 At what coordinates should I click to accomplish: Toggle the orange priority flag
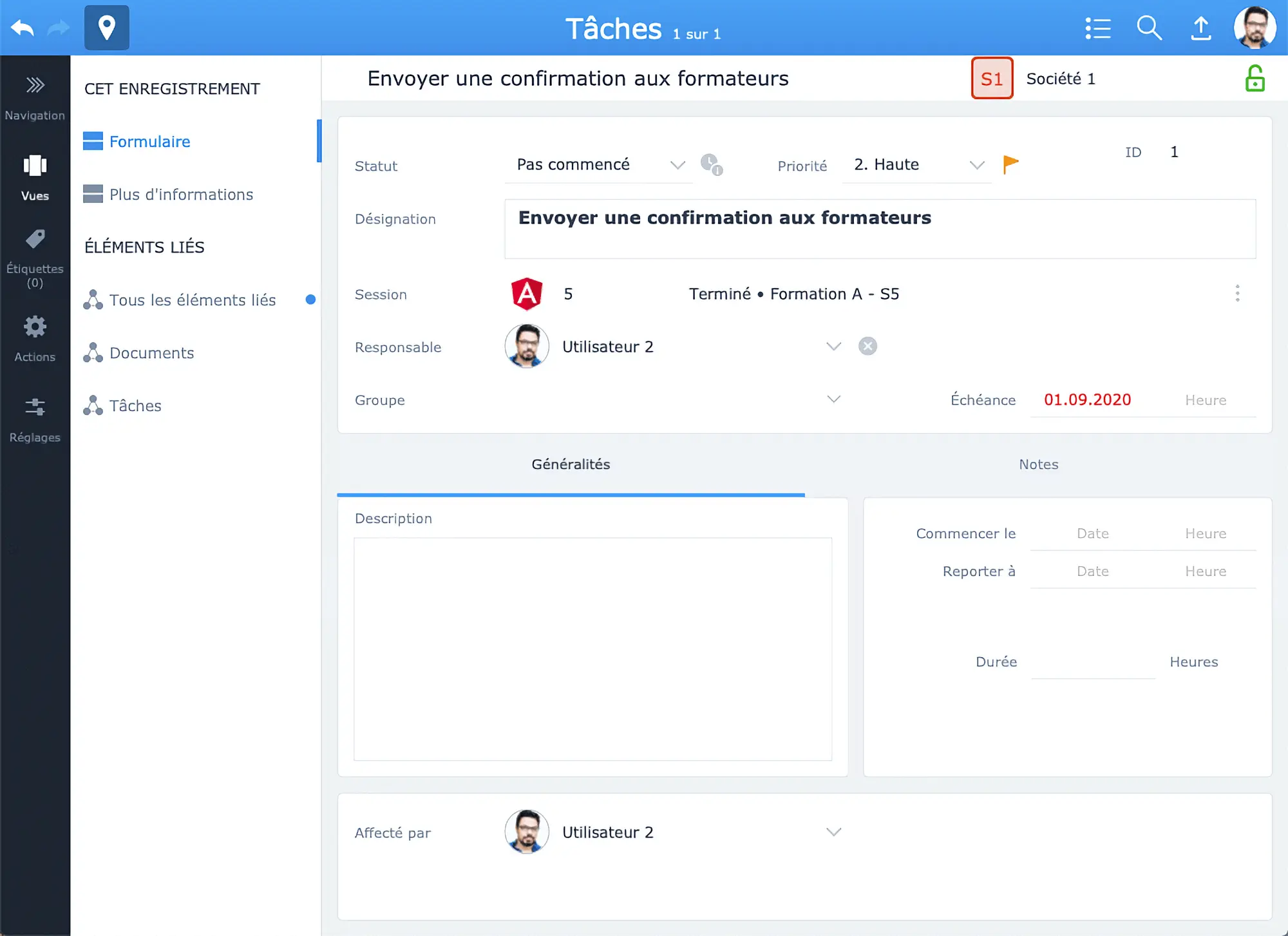tap(1010, 164)
